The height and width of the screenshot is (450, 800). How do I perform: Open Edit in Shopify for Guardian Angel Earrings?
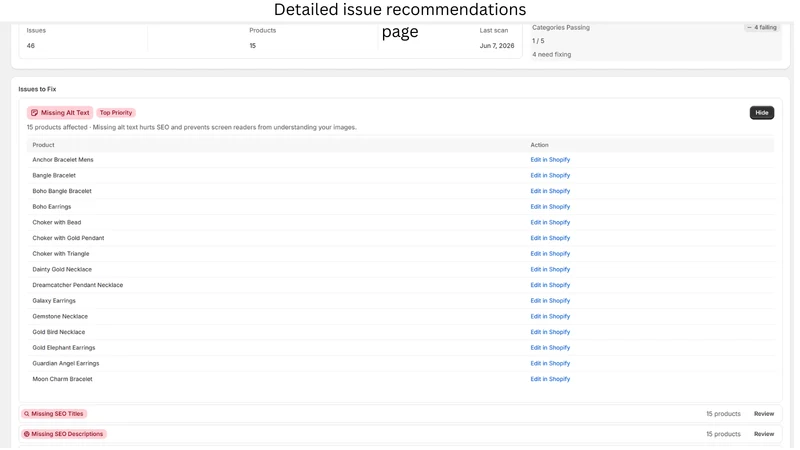pos(550,364)
